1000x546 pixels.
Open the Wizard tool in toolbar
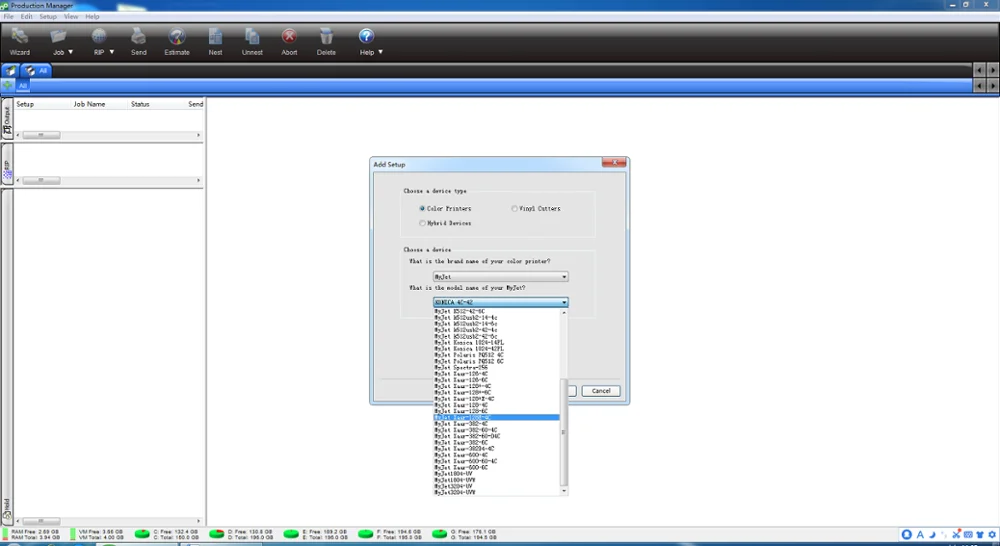pyautogui.click(x=20, y=42)
